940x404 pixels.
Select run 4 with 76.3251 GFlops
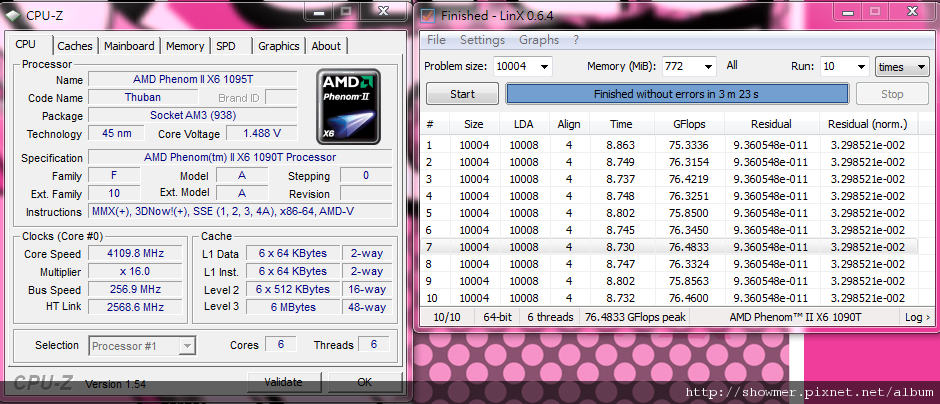pyautogui.click(x=670, y=196)
